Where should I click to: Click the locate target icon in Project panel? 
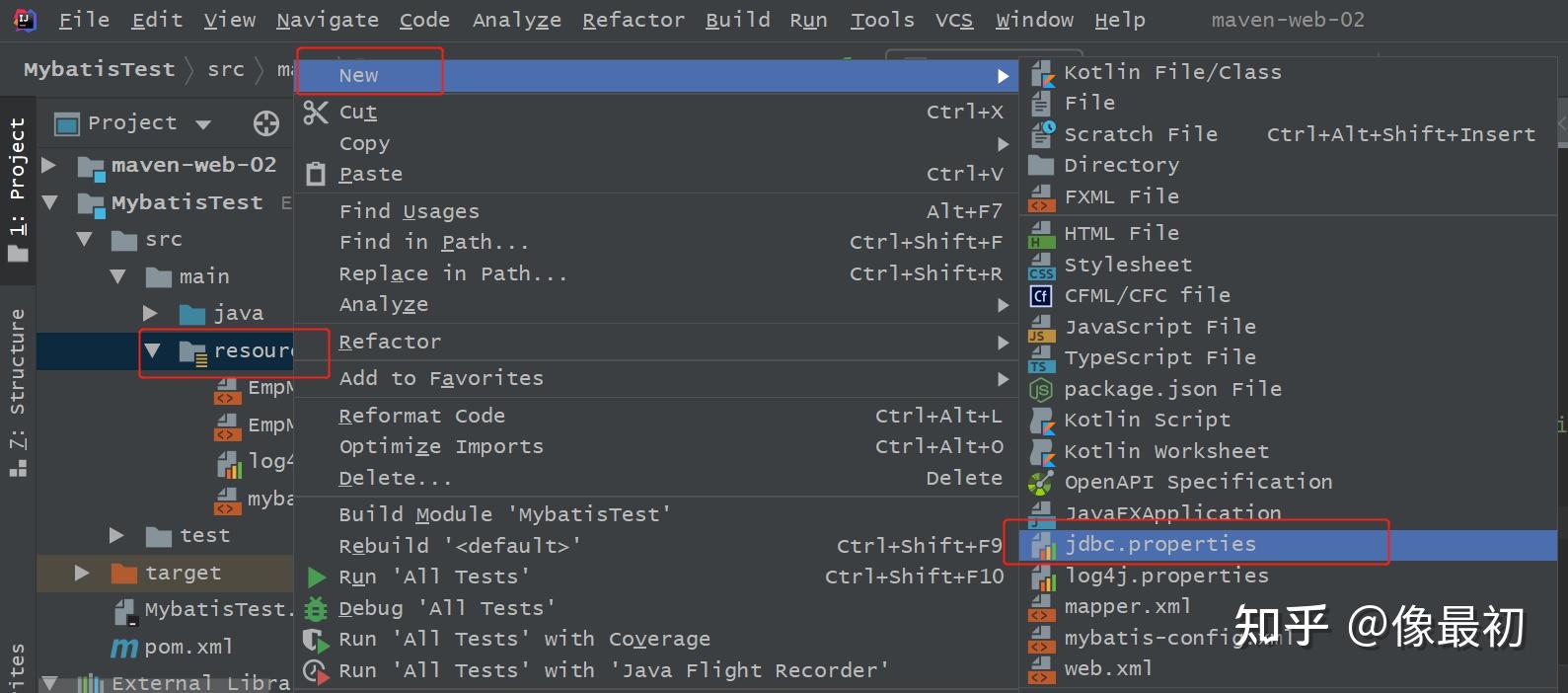266,123
